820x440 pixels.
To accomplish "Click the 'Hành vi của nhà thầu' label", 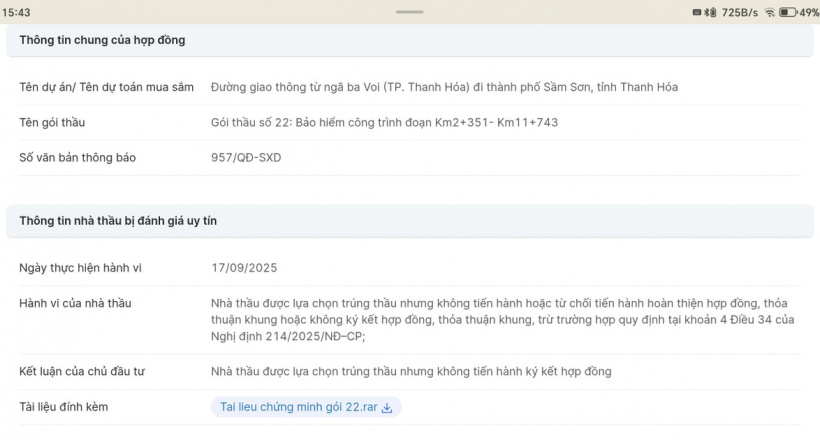I will [x=75, y=304].
